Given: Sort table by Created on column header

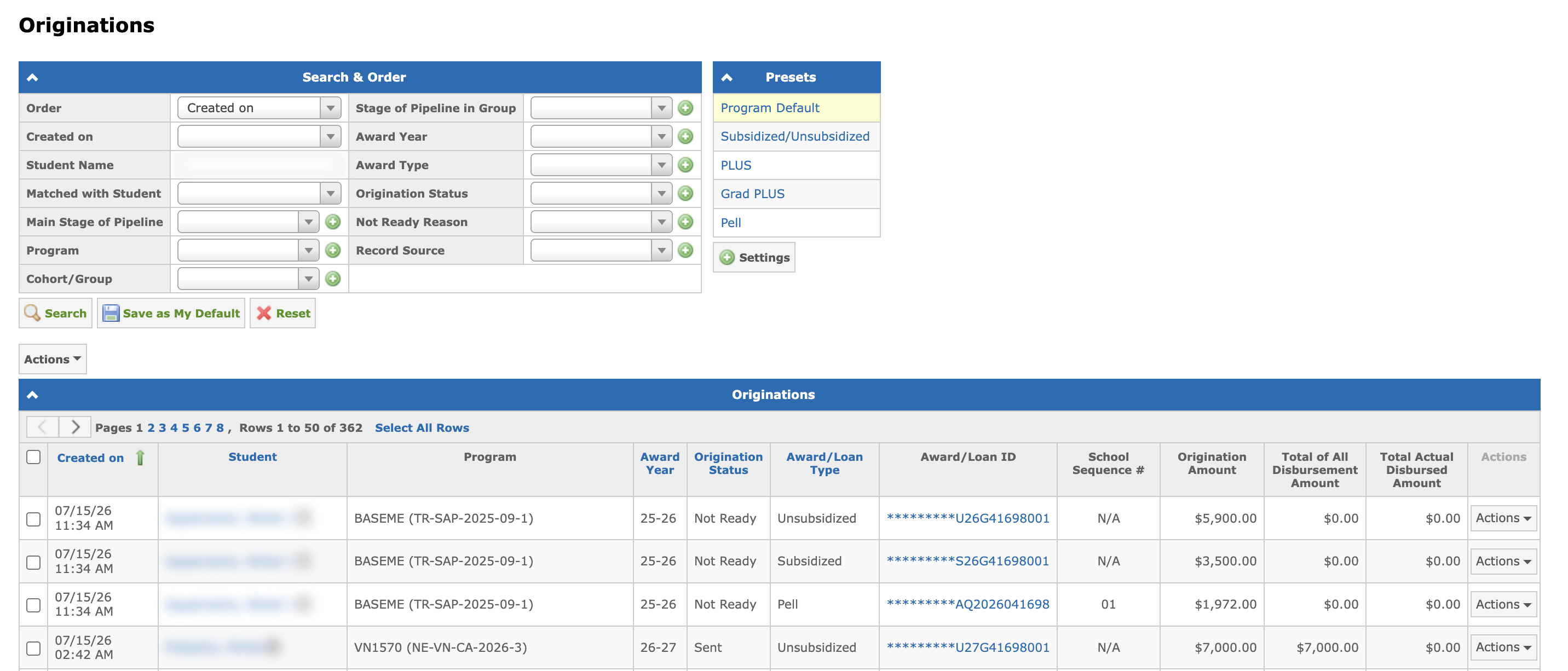Looking at the screenshot, I should point(90,458).
